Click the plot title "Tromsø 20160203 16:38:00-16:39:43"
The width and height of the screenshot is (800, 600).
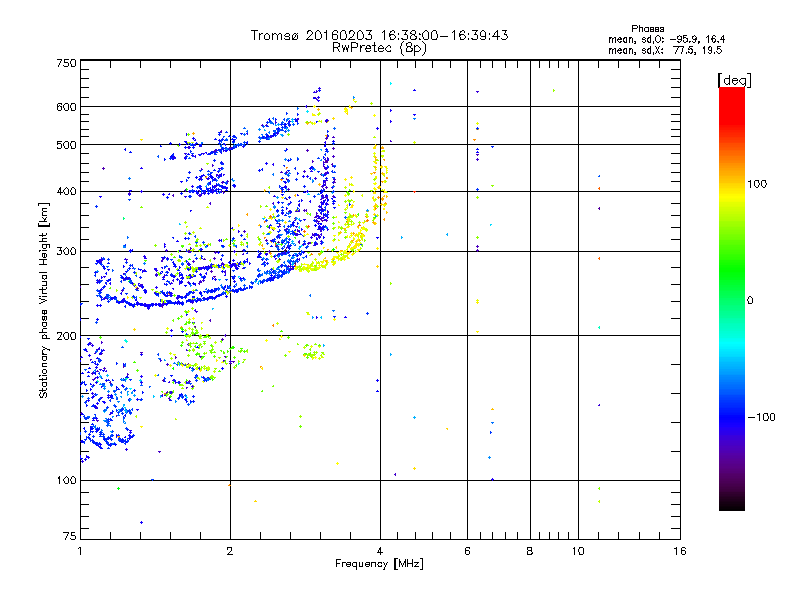pyautogui.click(x=379, y=35)
